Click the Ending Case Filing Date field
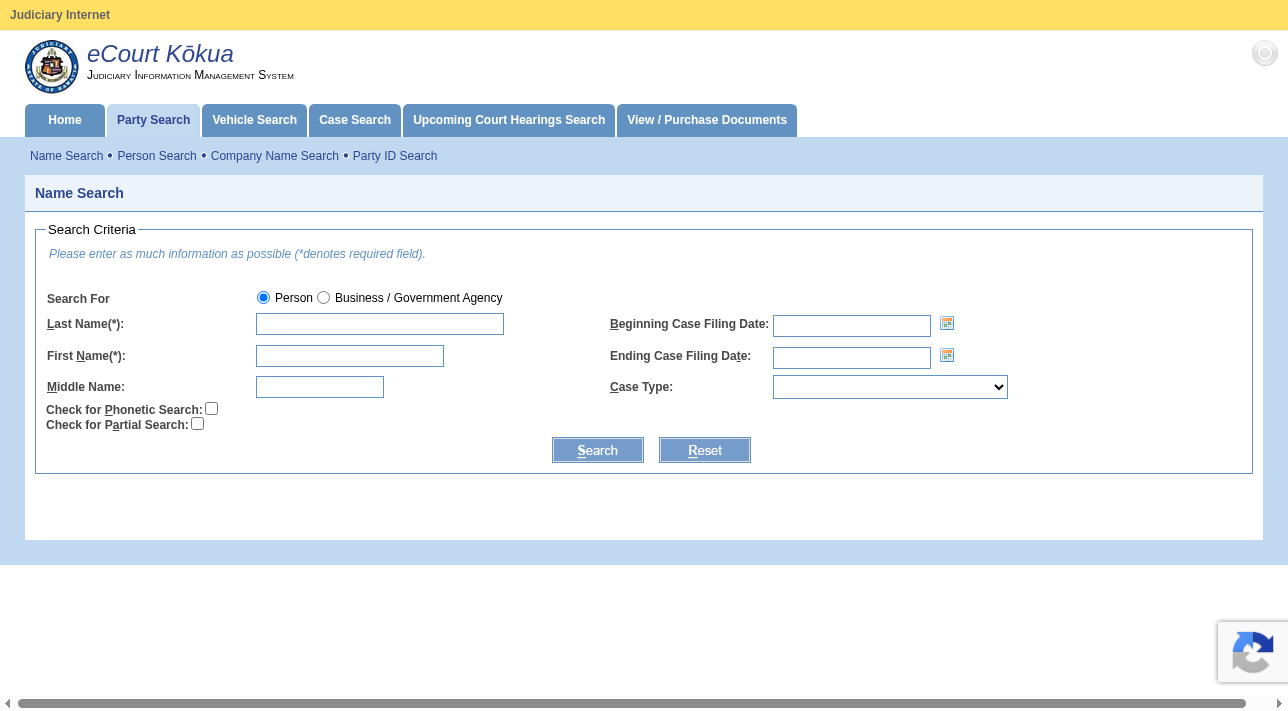This screenshot has height=711, width=1288. [852, 358]
